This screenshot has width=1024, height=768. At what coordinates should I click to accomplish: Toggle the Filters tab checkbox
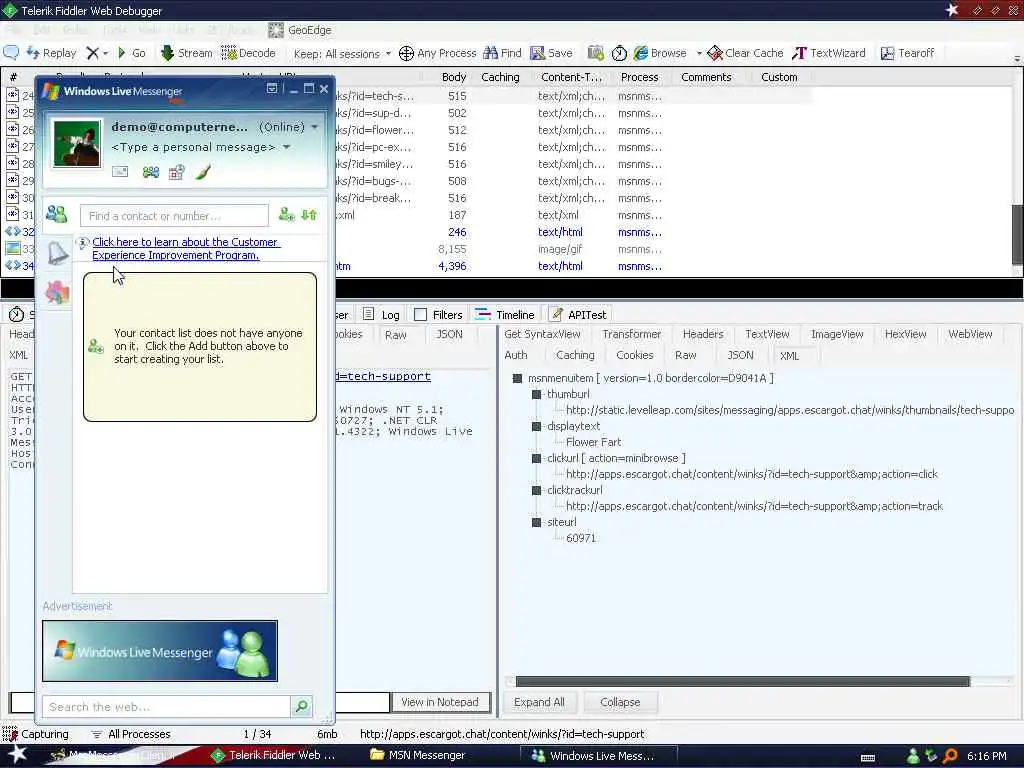coord(421,315)
